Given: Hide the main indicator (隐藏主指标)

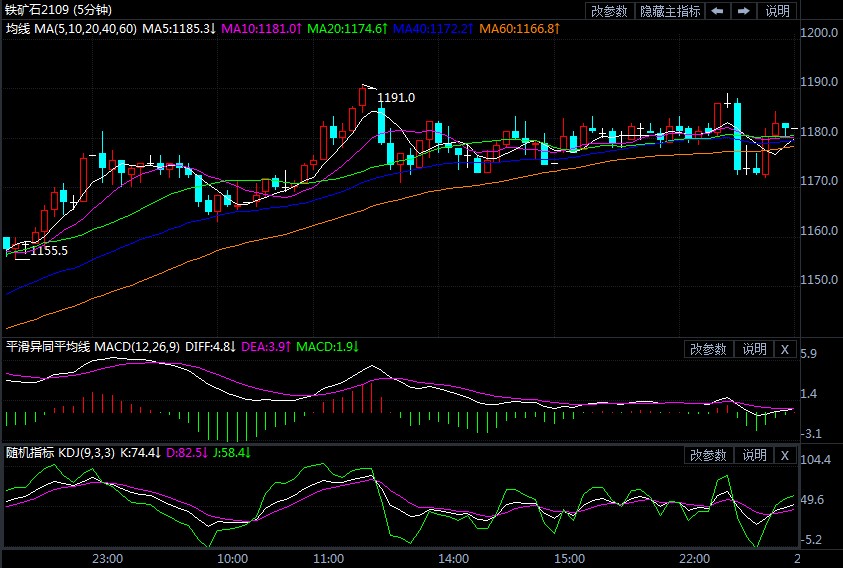Looking at the screenshot, I should (670, 11).
